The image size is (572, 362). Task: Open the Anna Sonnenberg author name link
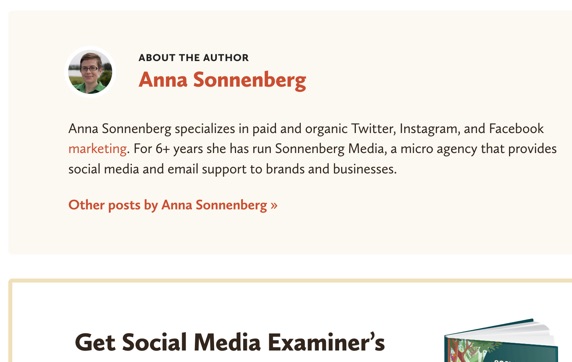pyautogui.click(x=222, y=80)
